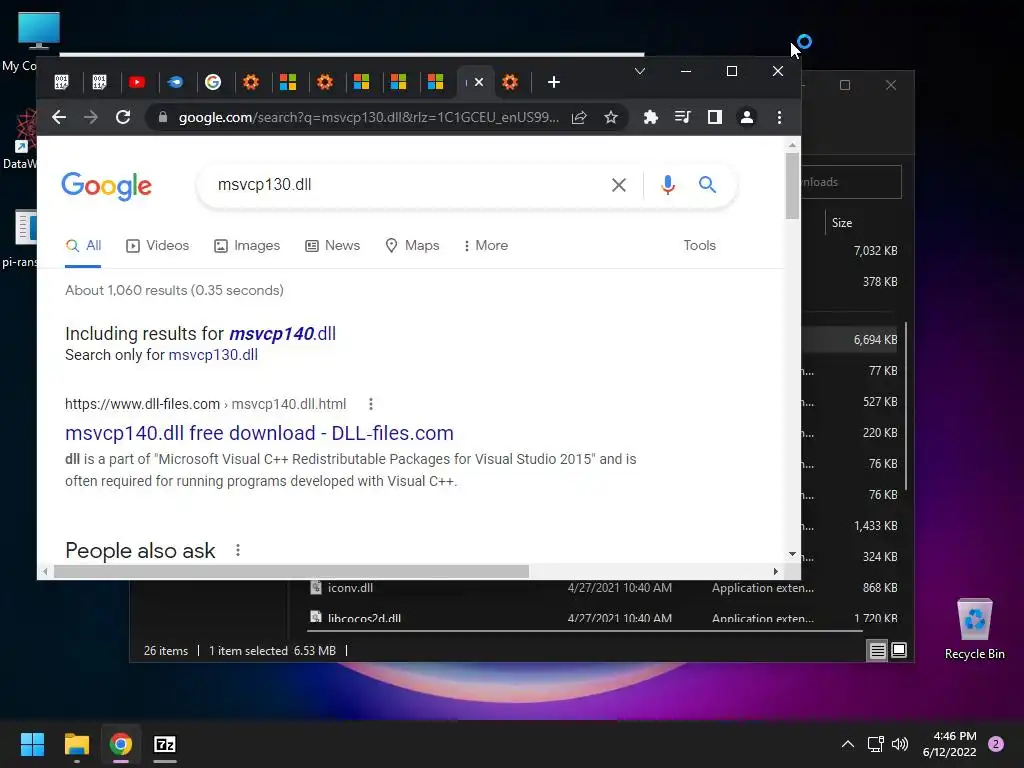Click the Chrome horizontal scrollbar thumb
This screenshot has width=1024, height=768.
[x=291, y=571]
